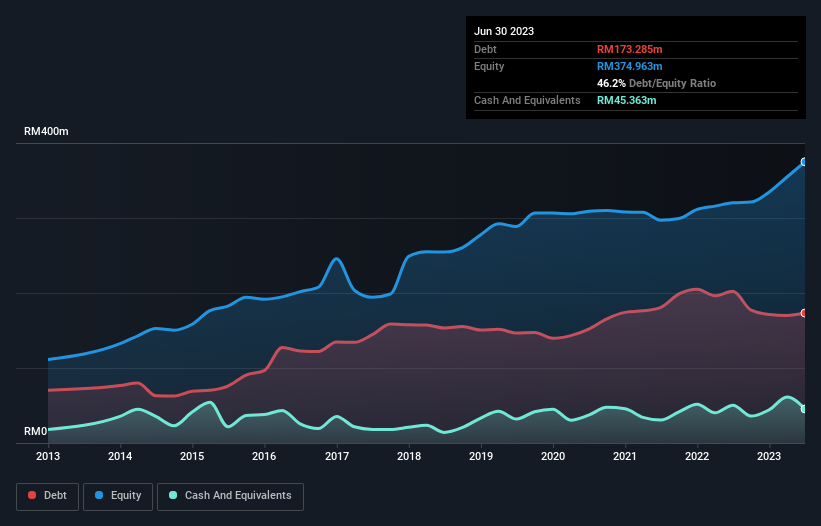Image resolution: width=821 pixels, height=526 pixels.
Task: Toggle the Cash And Equivalents legend button
Action: [x=230, y=496]
